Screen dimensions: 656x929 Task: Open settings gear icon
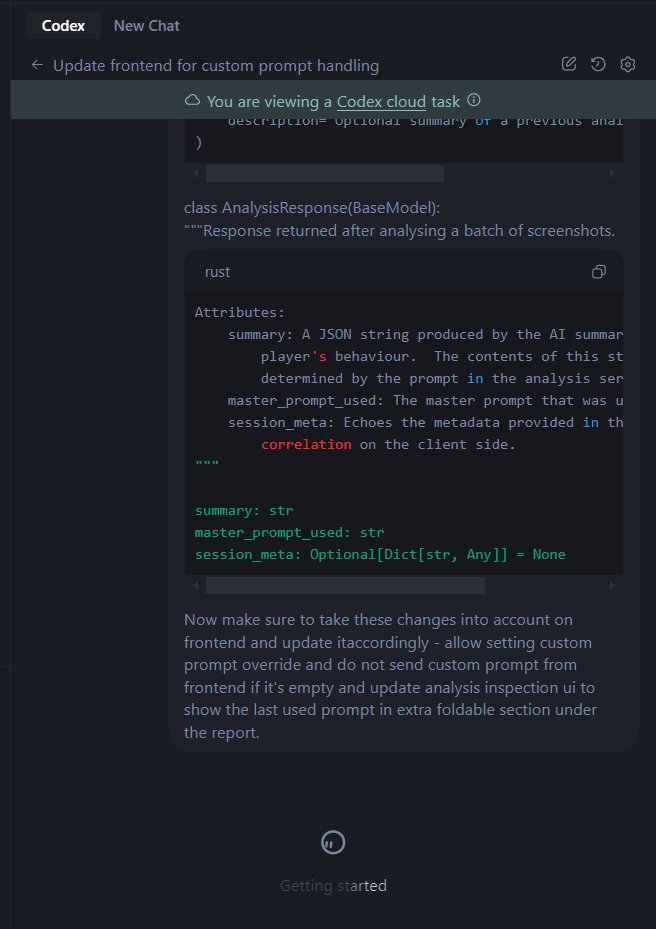pos(628,64)
